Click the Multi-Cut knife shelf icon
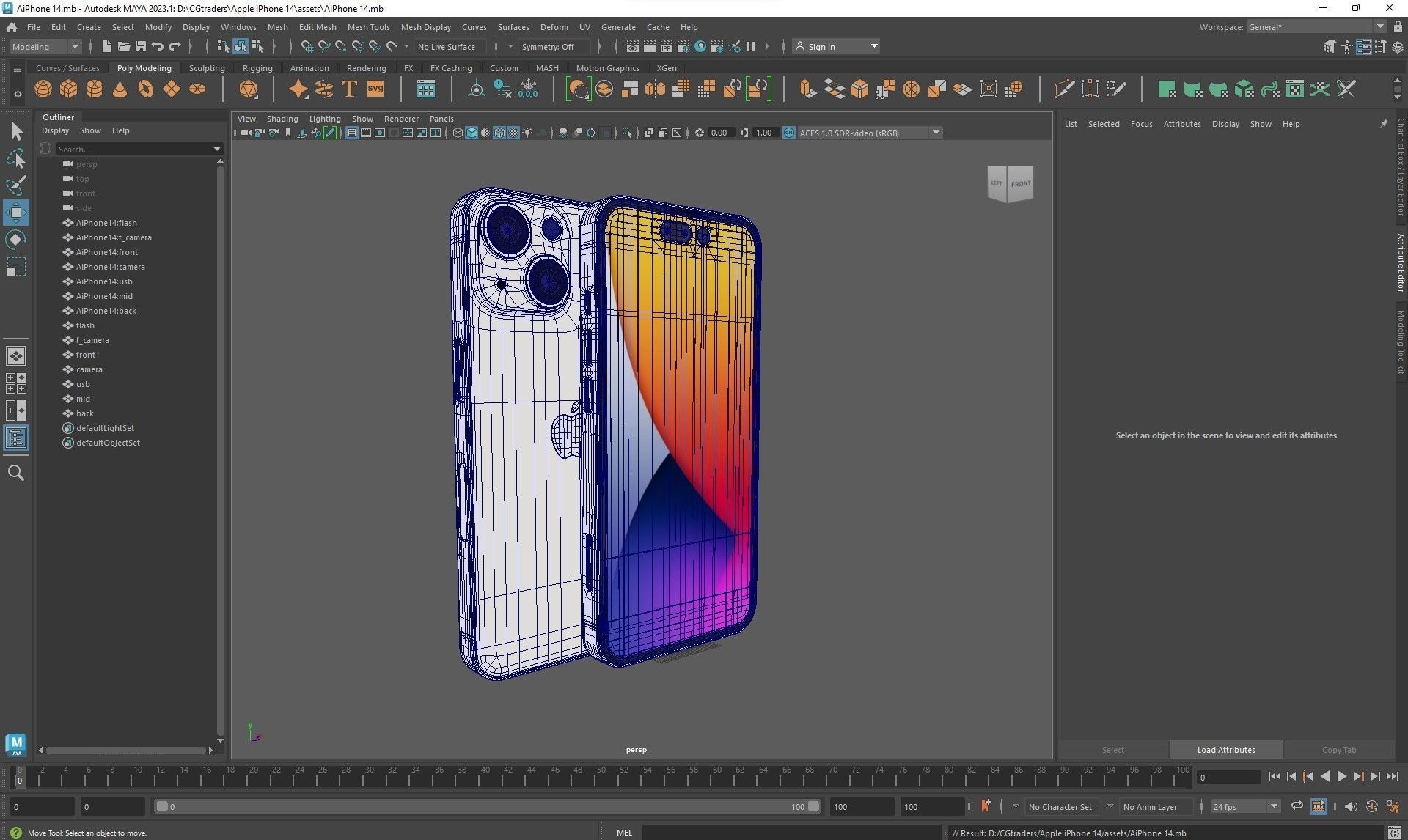 tap(1064, 89)
